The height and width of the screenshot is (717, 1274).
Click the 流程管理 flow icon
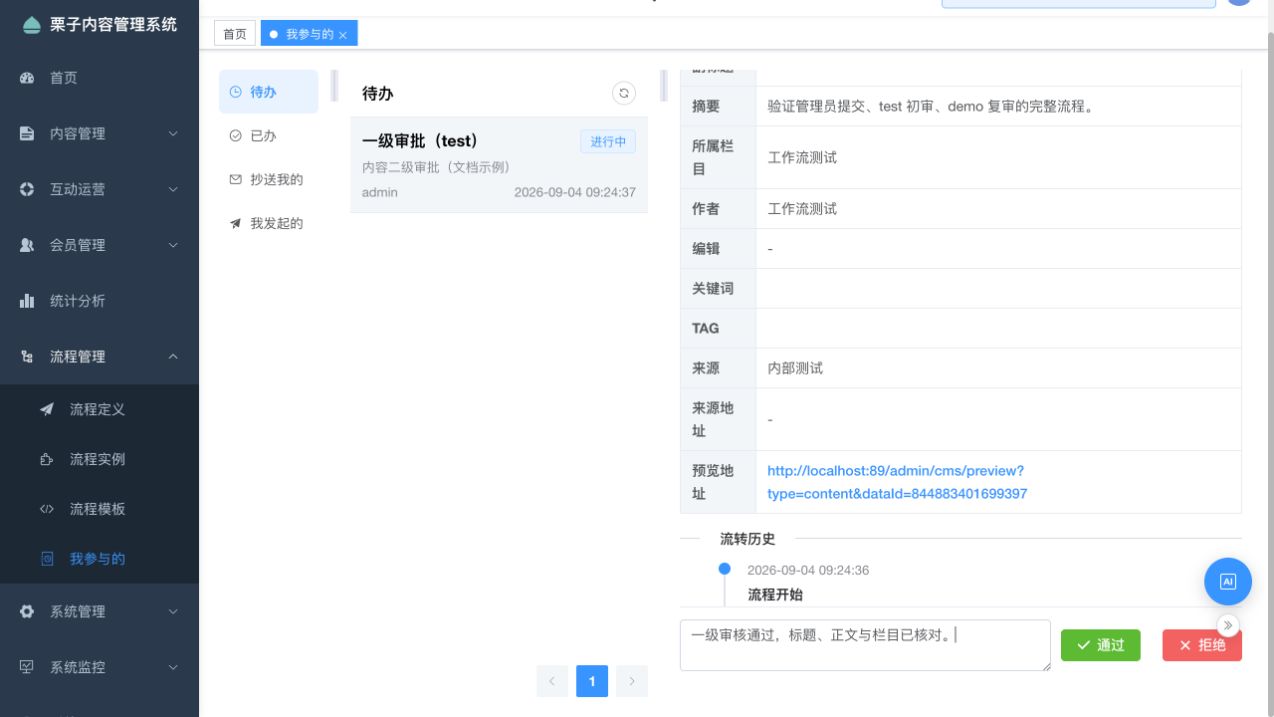27,357
